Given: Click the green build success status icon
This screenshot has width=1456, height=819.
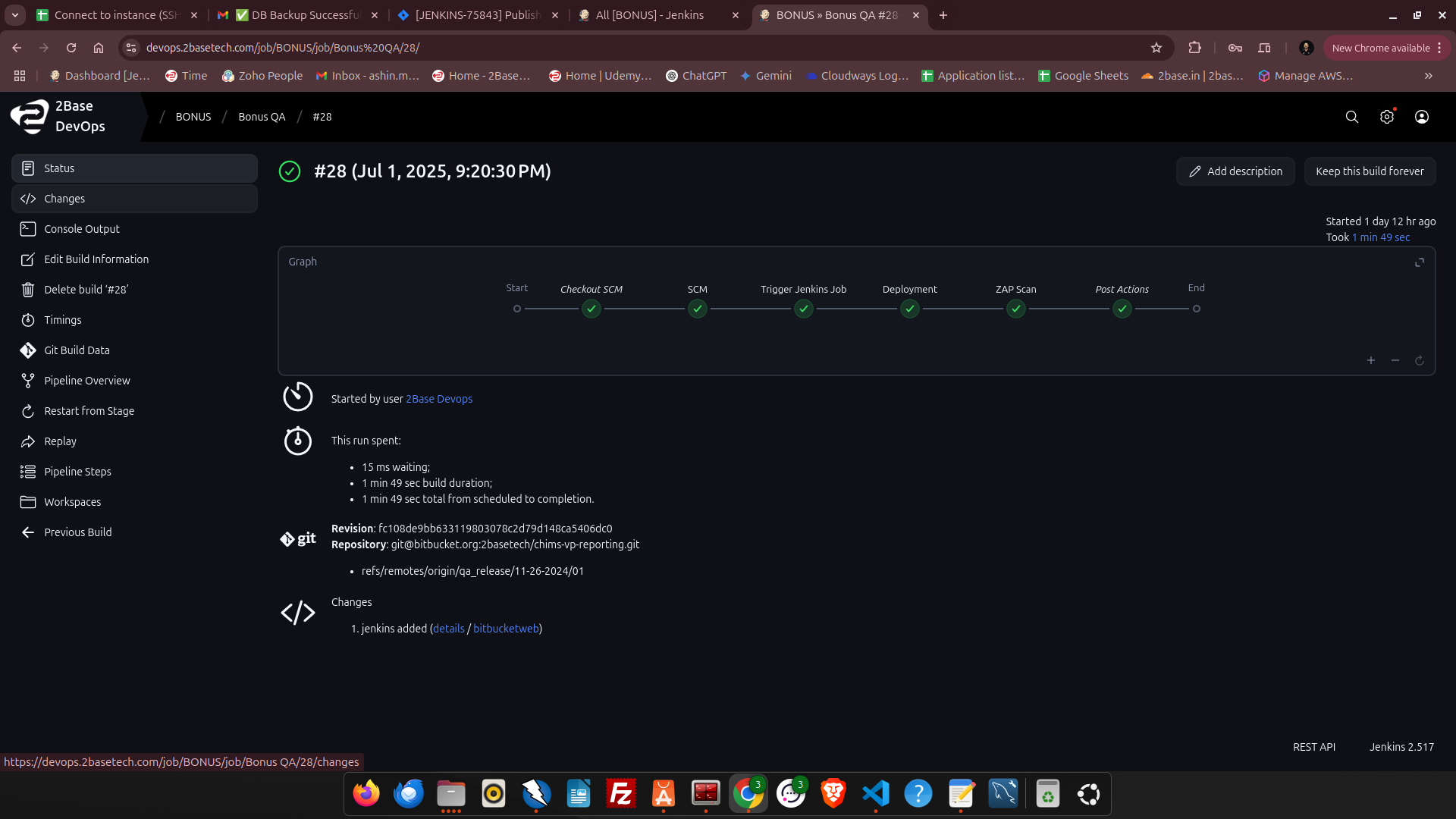Looking at the screenshot, I should click(x=290, y=171).
